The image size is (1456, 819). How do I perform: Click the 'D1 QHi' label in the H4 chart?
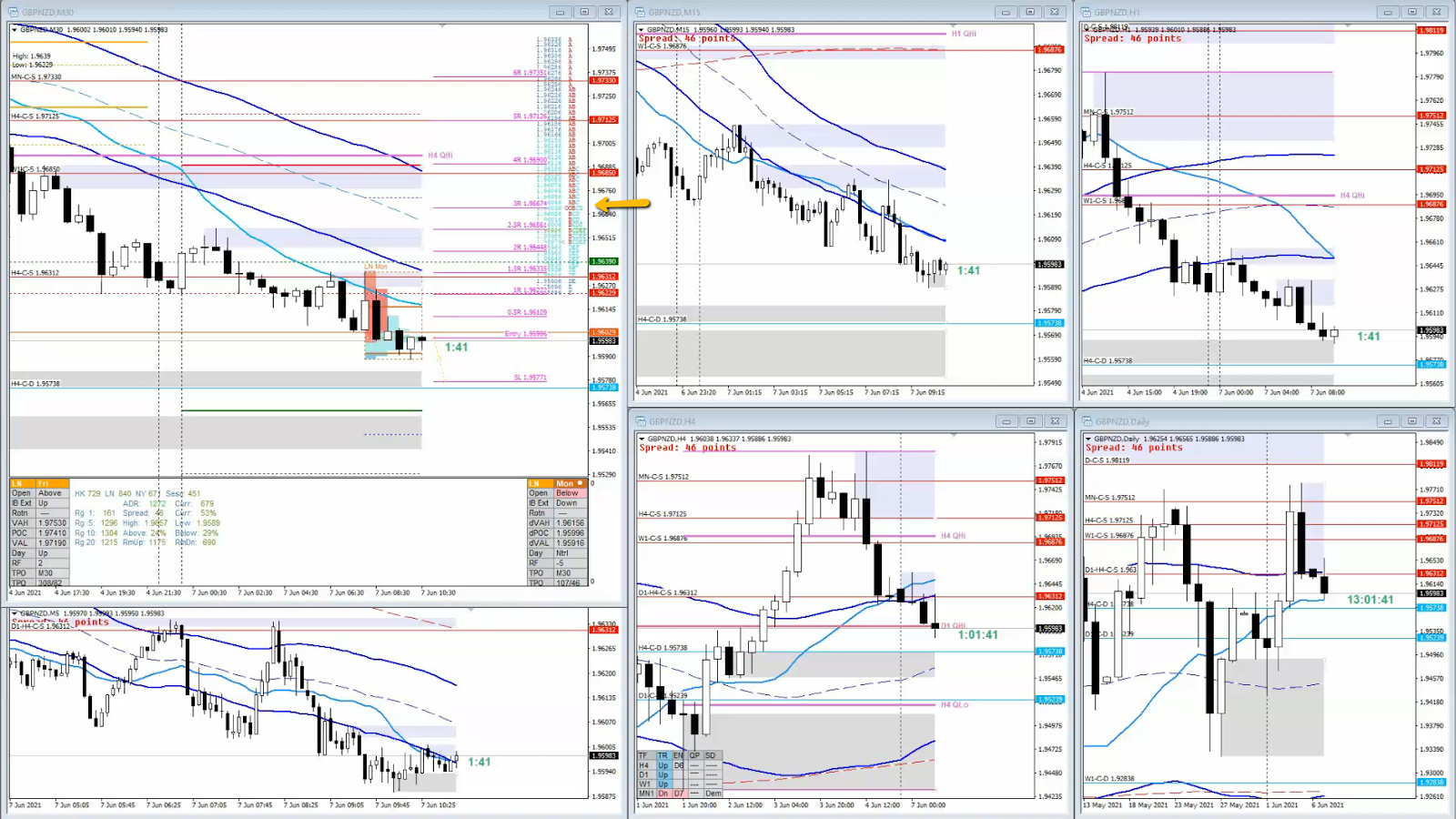953,626
